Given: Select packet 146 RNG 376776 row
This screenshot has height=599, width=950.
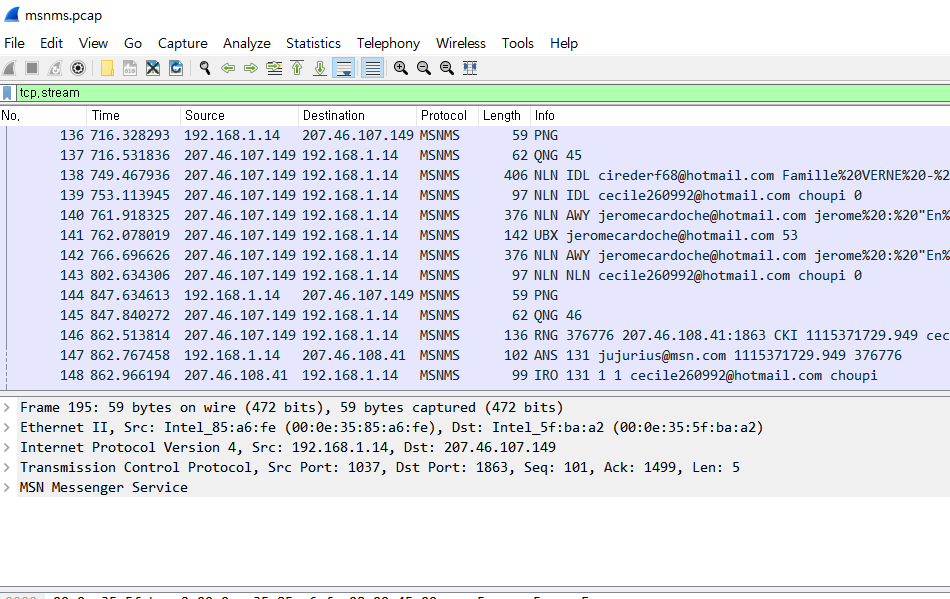Looking at the screenshot, I should click(x=475, y=335).
